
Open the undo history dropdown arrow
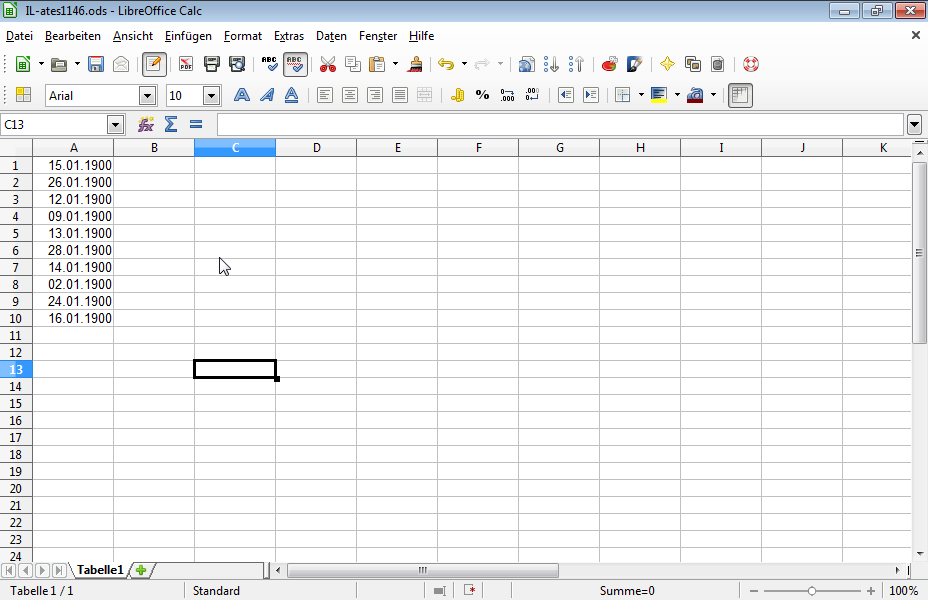[464, 64]
